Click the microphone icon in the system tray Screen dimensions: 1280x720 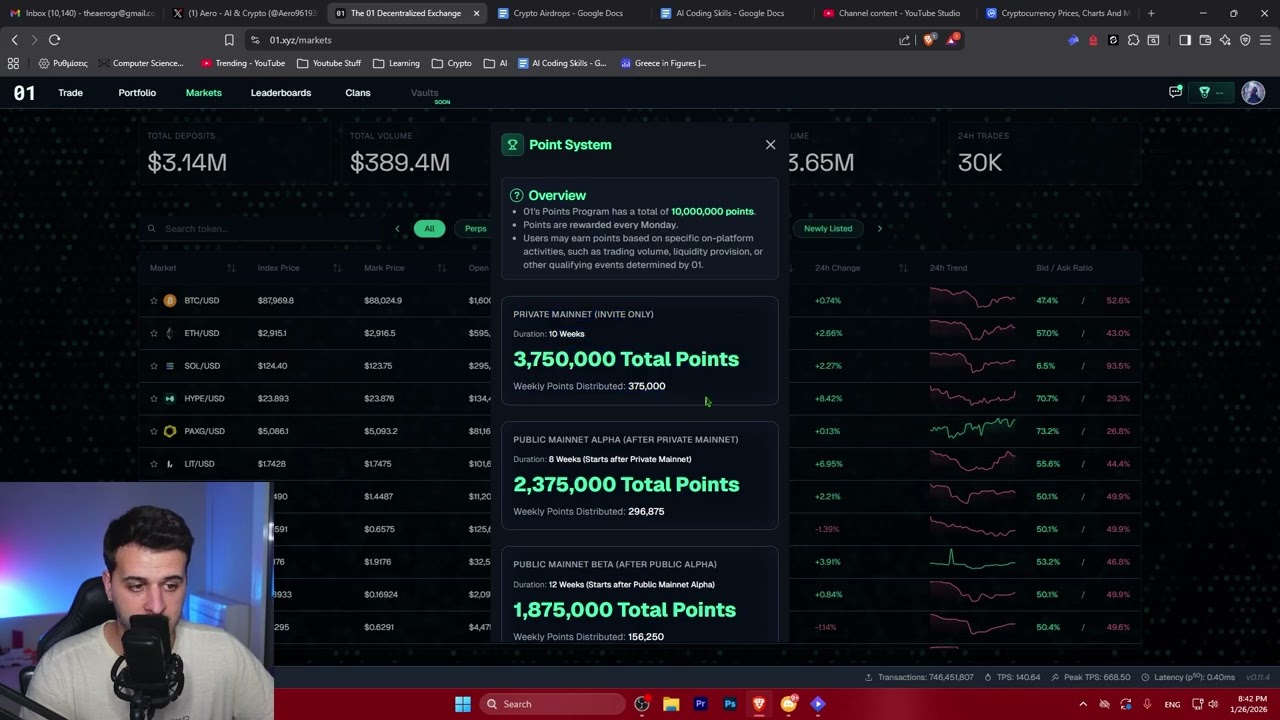click(1147, 704)
